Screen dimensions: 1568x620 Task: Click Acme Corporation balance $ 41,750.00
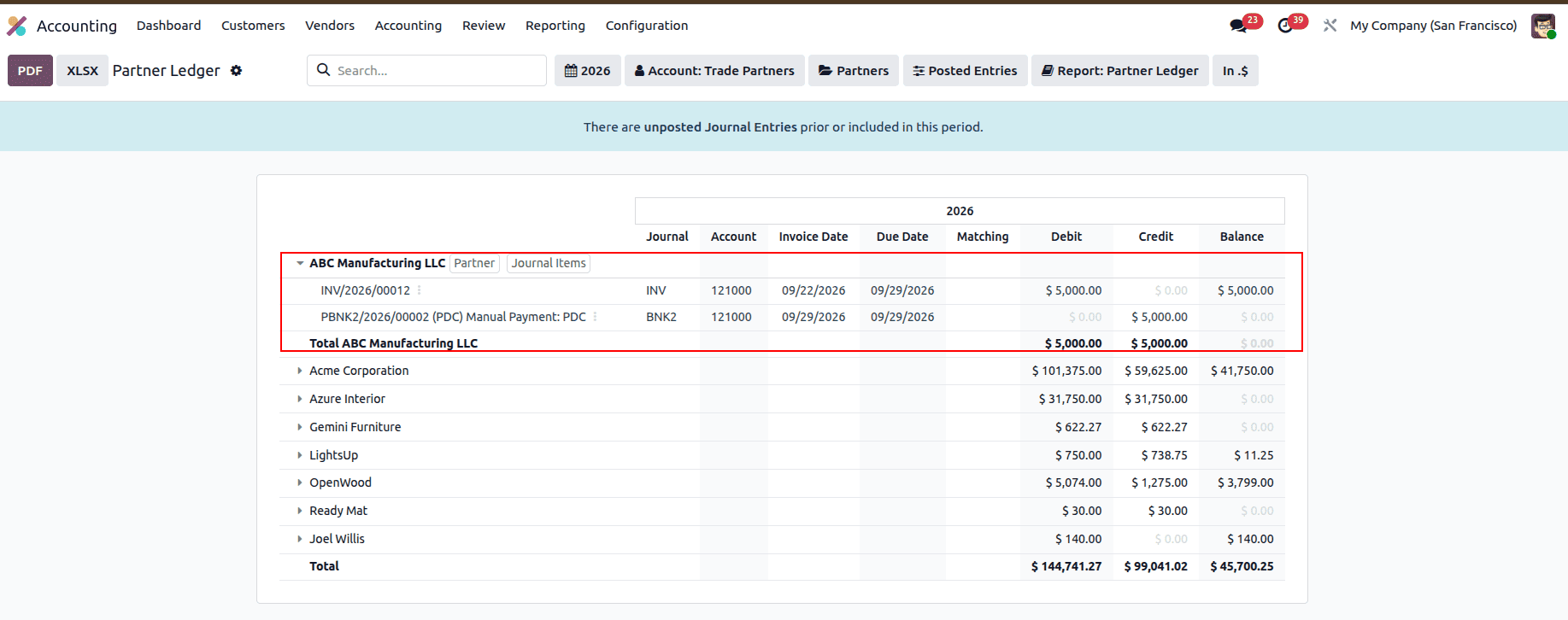[x=1242, y=371]
